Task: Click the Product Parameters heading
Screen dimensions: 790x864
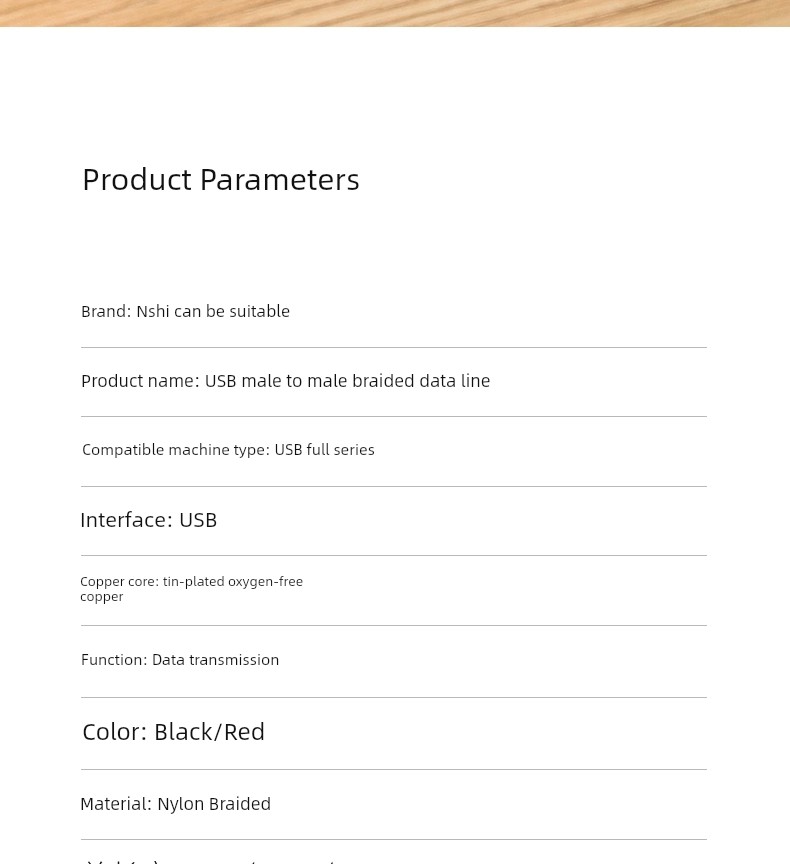Action: [x=220, y=180]
